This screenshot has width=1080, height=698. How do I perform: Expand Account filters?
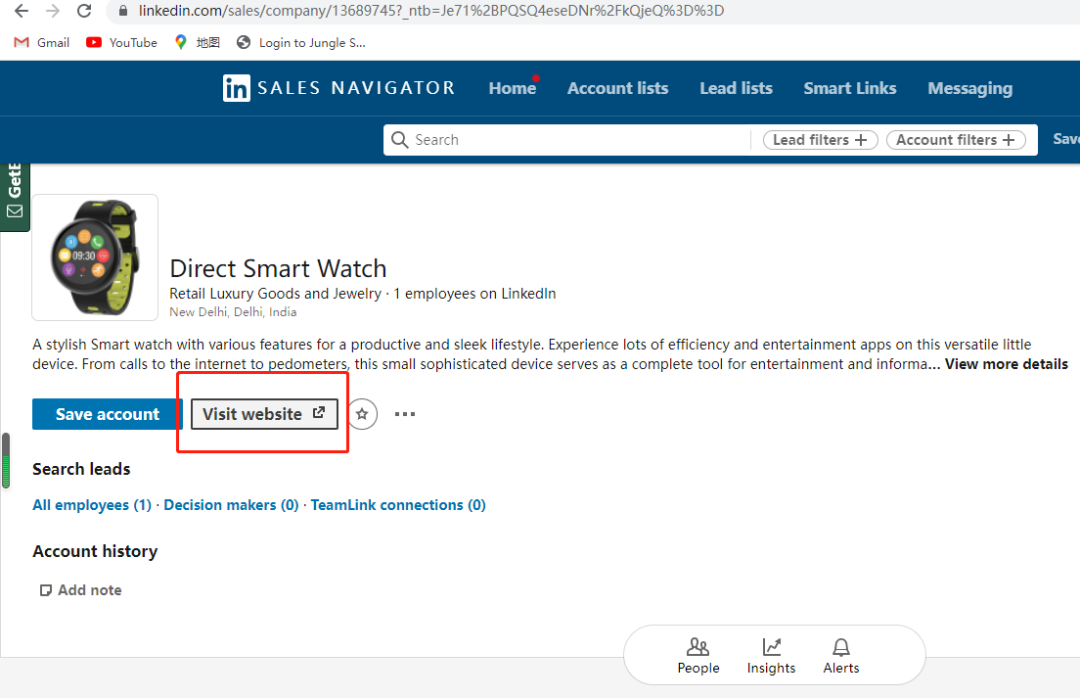(956, 140)
